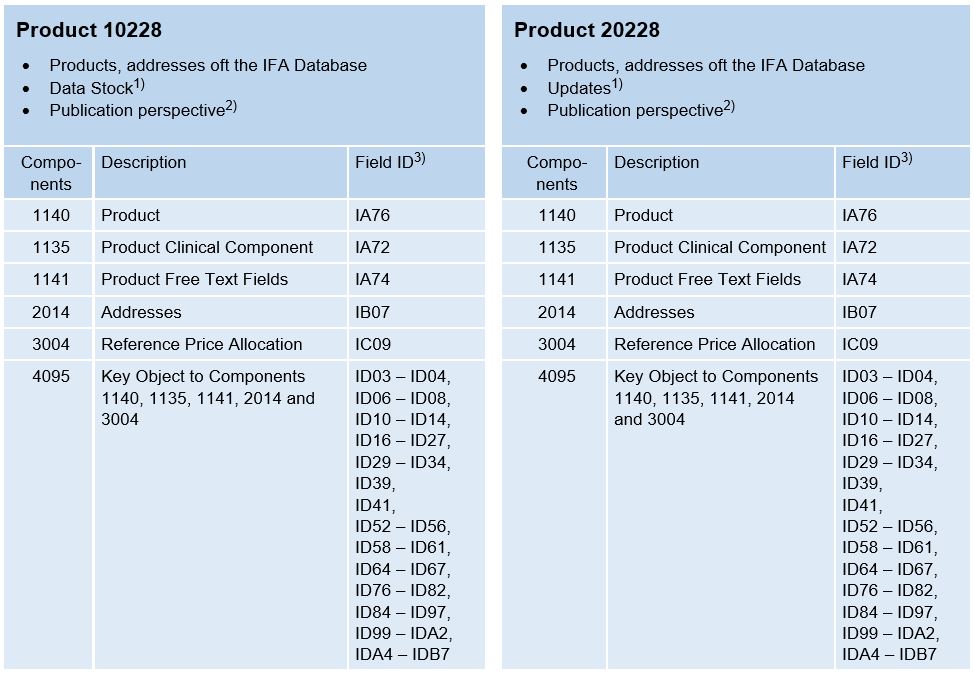The height and width of the screenshot is (675, 974).
Task: Click IC09 field ID in right table
Action: coord(859,344)
